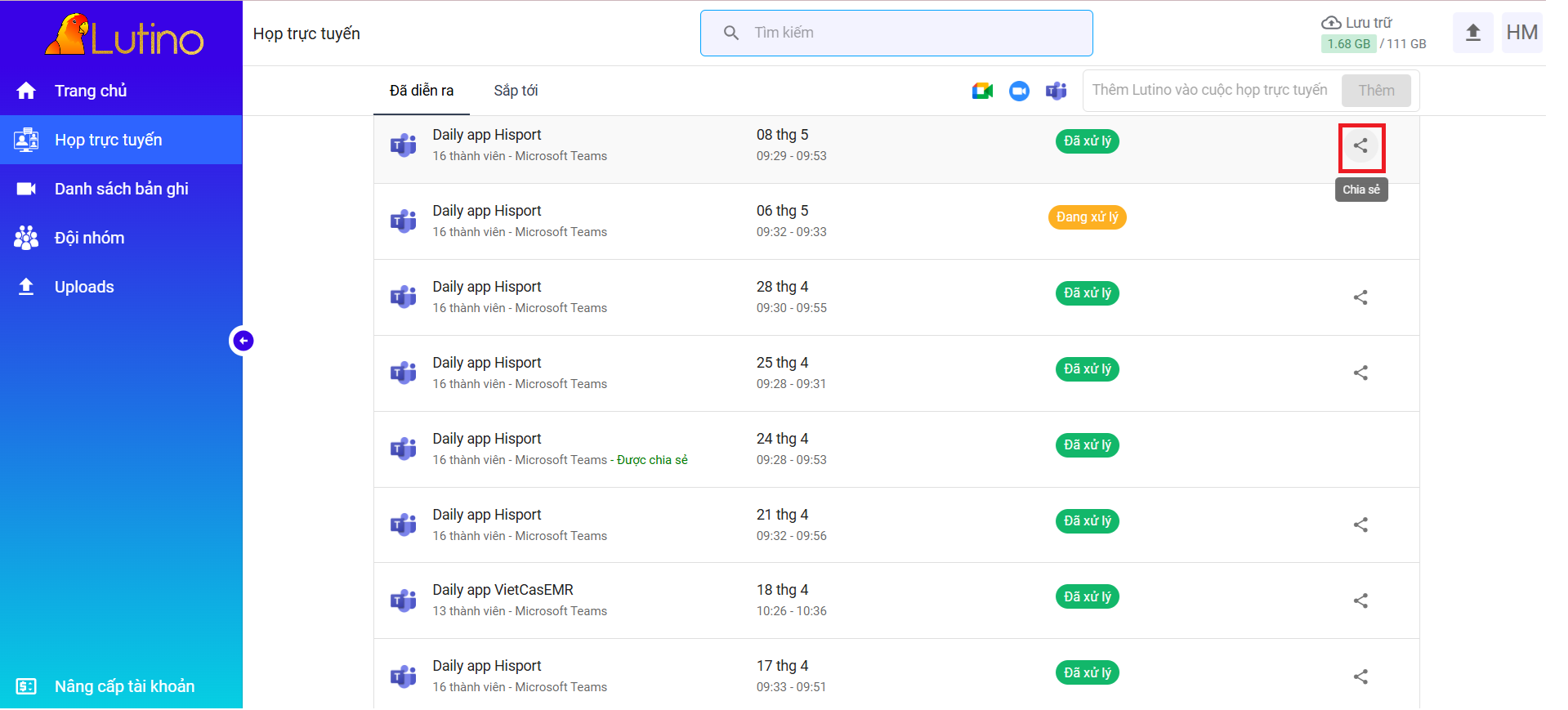Share the 25 thg 4 meeting

point(1360,373)
